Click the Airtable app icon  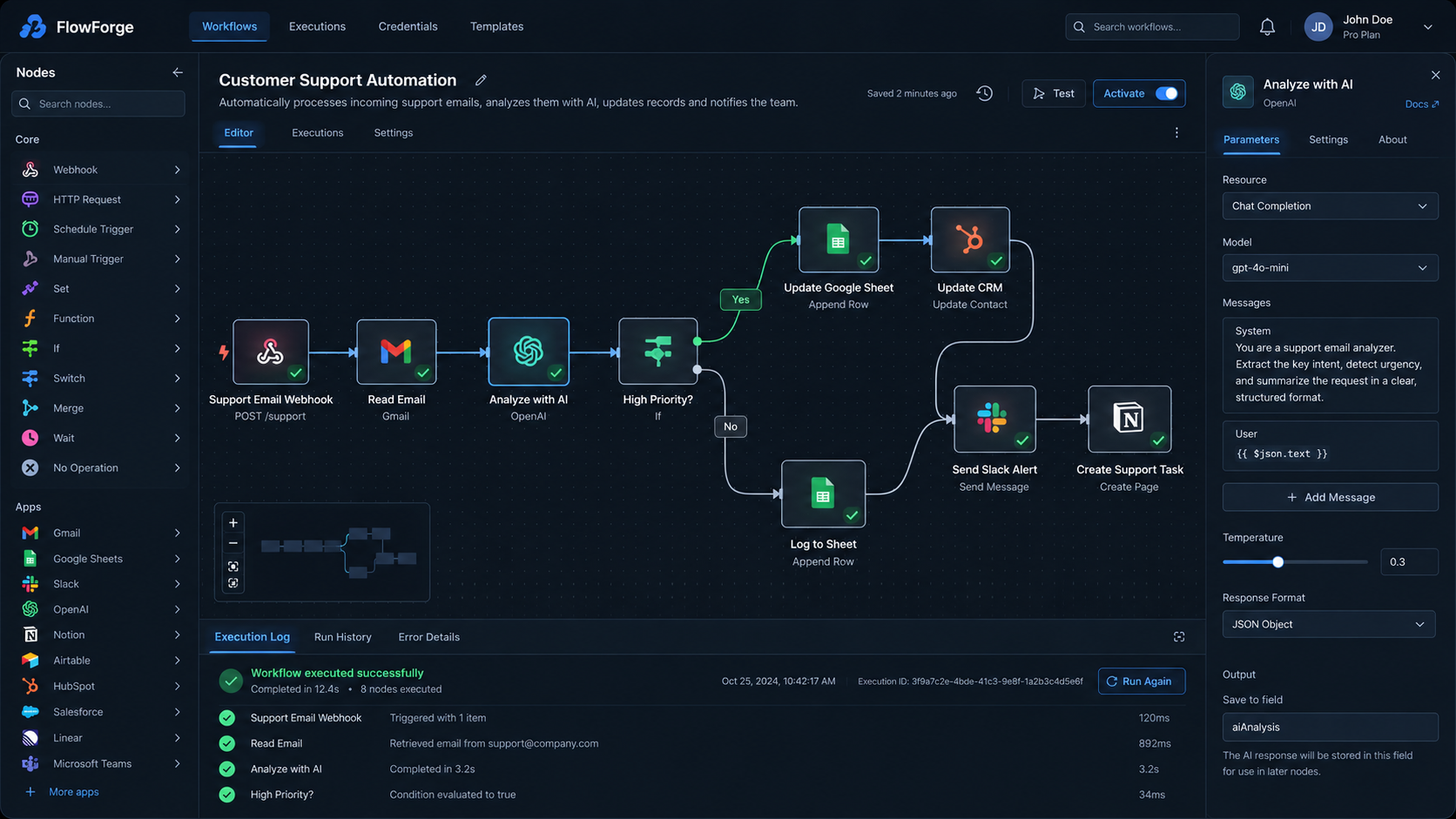30,661
